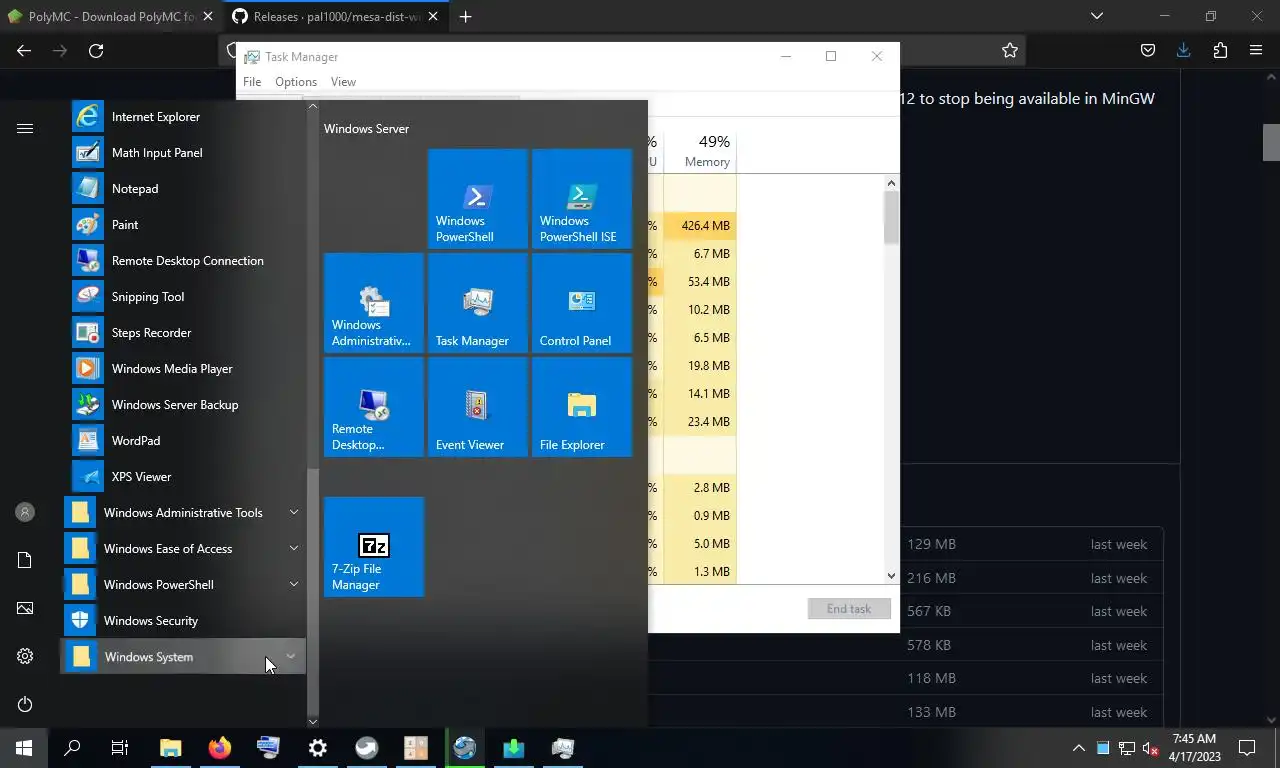Click the volume icon in system tray

click(x=1150, y=748)
